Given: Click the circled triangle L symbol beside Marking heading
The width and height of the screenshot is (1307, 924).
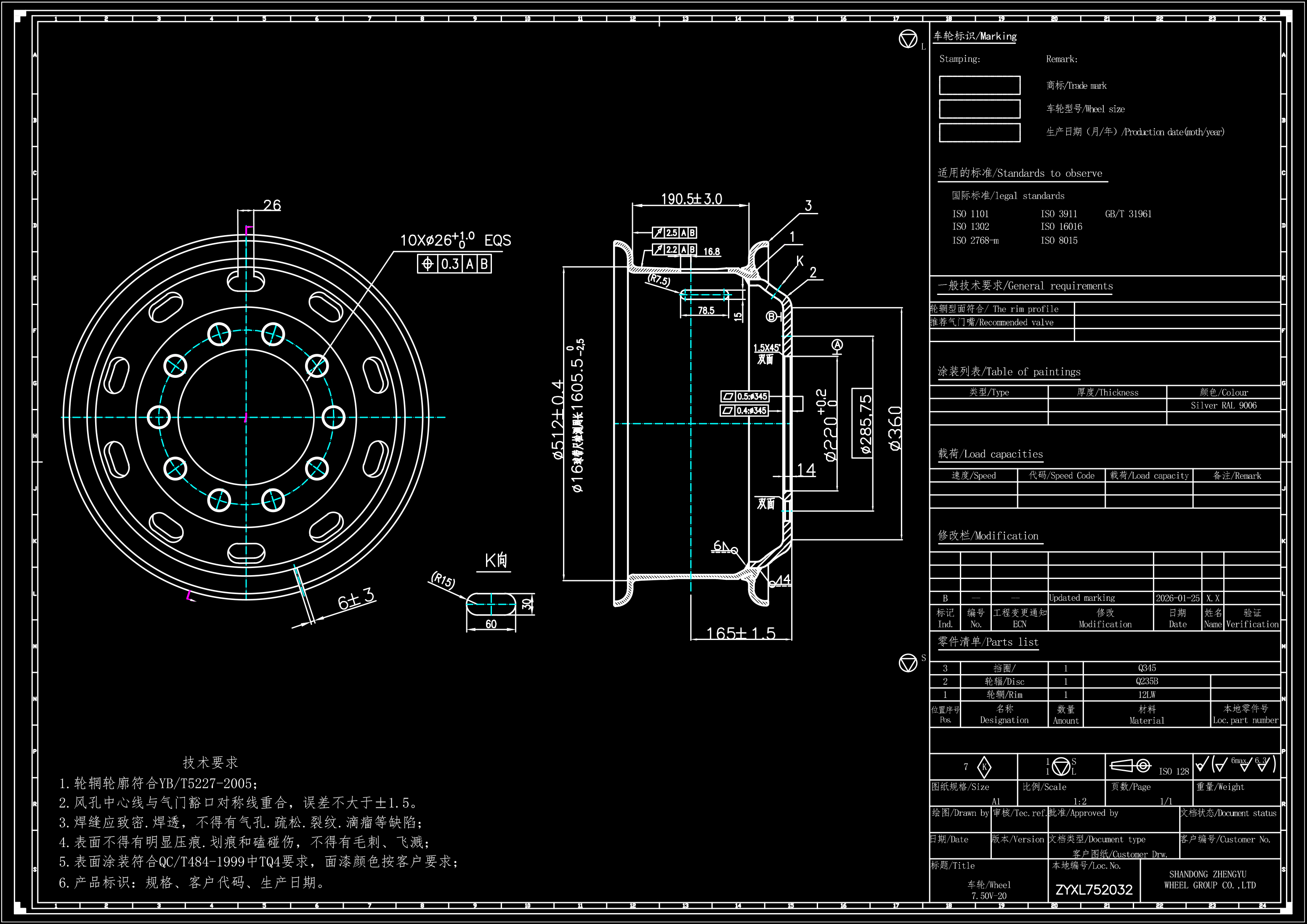Looking at the screenshot, I should coord(907,39).
